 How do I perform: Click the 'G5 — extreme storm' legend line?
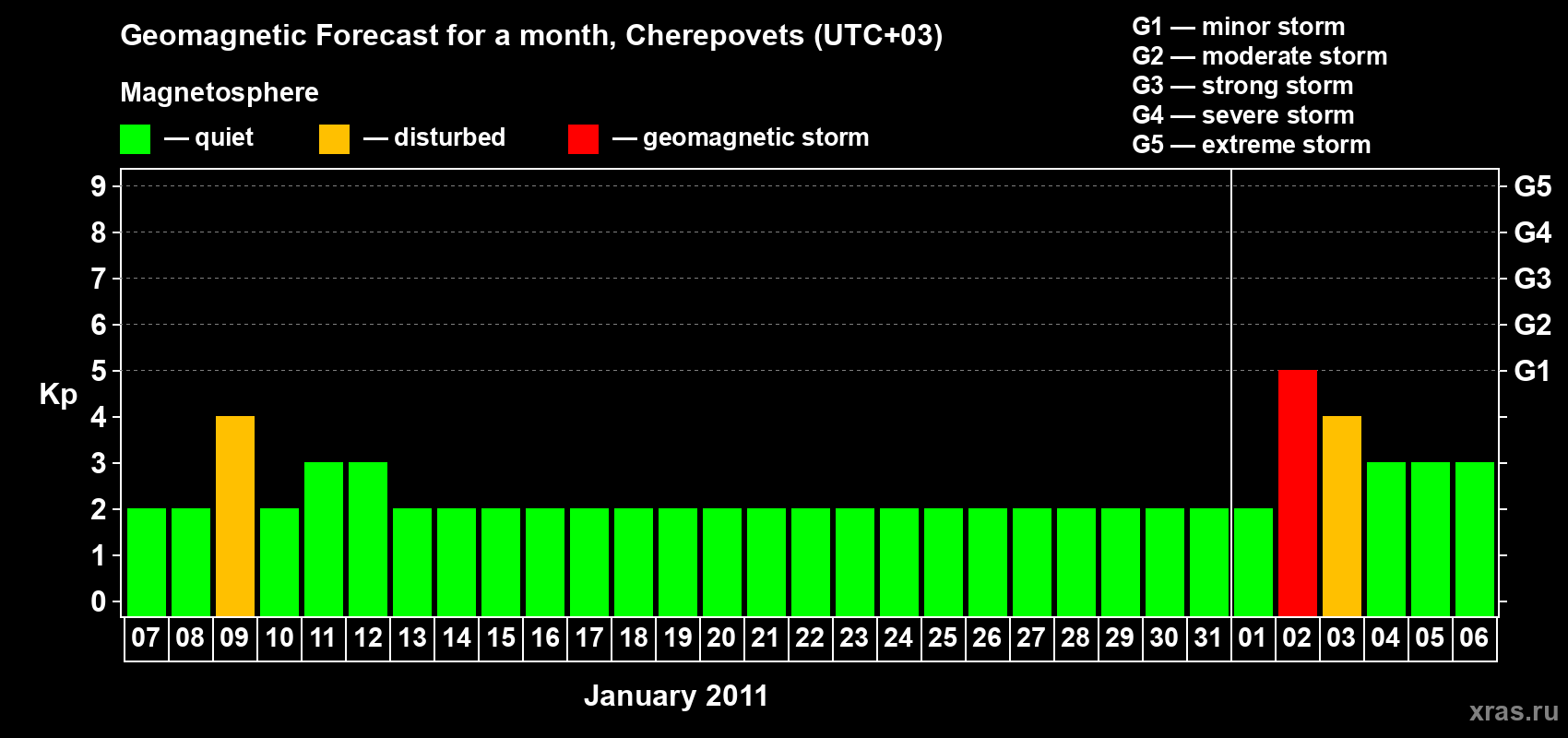(x=1252, y=145)
